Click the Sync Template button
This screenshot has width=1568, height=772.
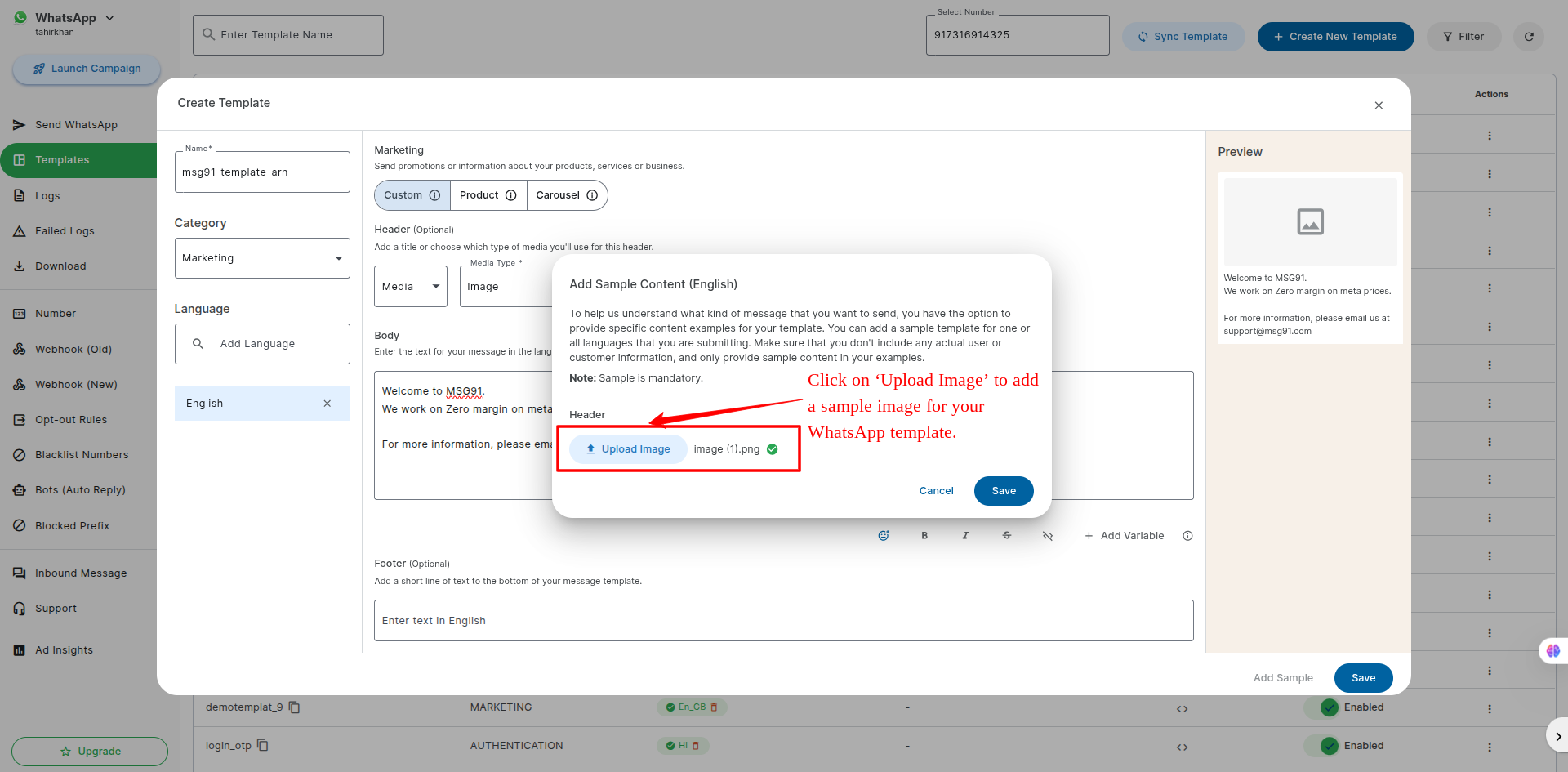[1183, 37]
